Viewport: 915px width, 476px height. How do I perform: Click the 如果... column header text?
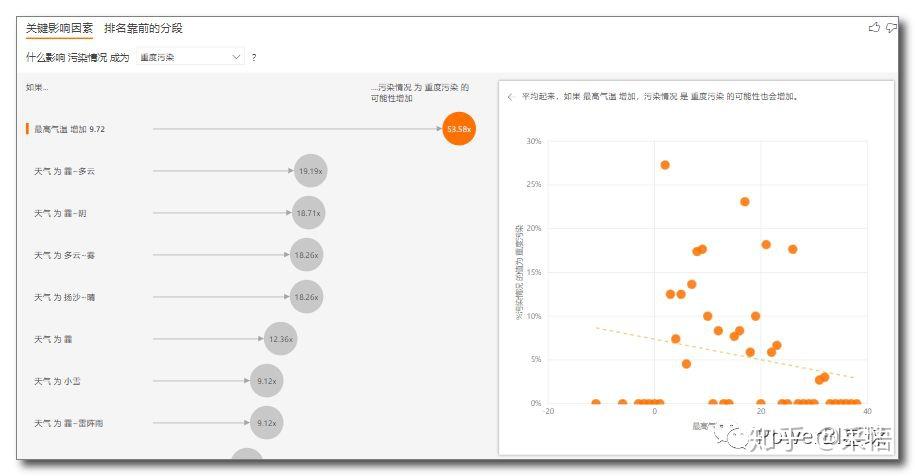click(x=37, y=88)
